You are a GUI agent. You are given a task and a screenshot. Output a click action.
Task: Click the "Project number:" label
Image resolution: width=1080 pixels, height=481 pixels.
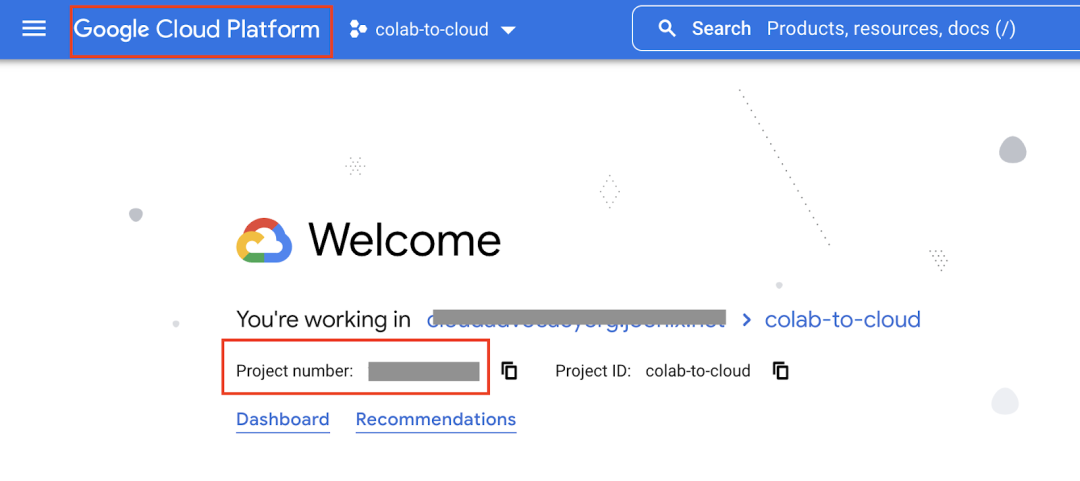pyautogui.click(x=295, y=371)
